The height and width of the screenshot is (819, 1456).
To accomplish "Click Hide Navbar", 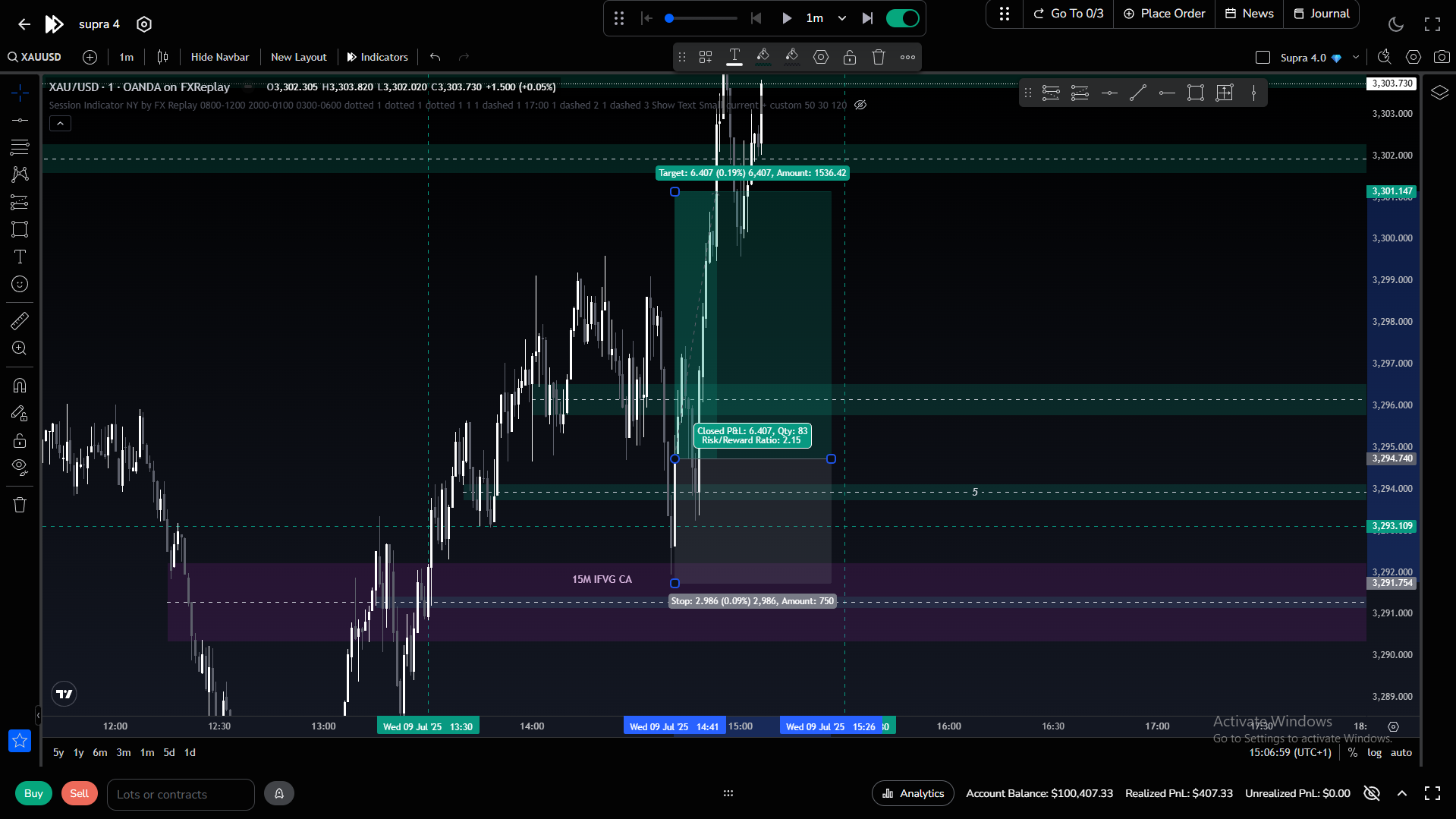I will click(x=220, y=57).
